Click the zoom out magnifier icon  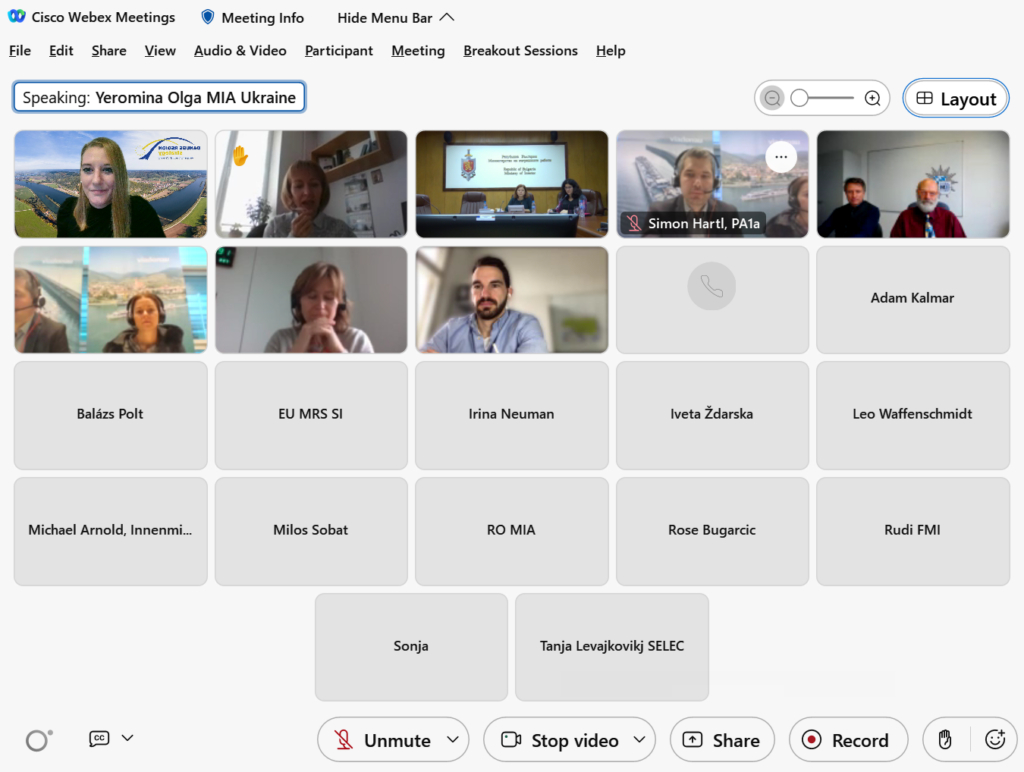(x=772, y=98)
